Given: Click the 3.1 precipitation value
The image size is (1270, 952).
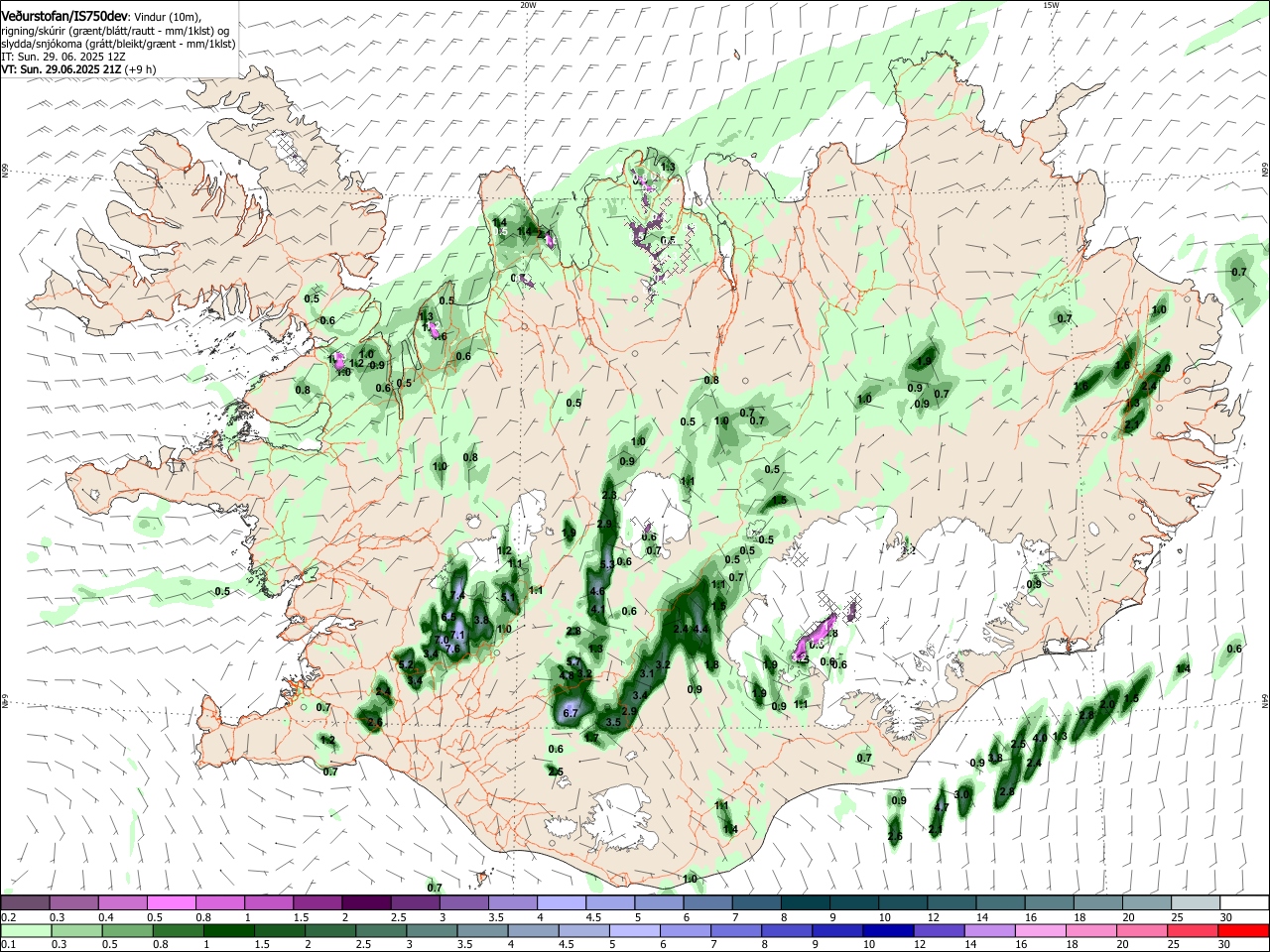Looking at the screenshot, I should point(647,672).
